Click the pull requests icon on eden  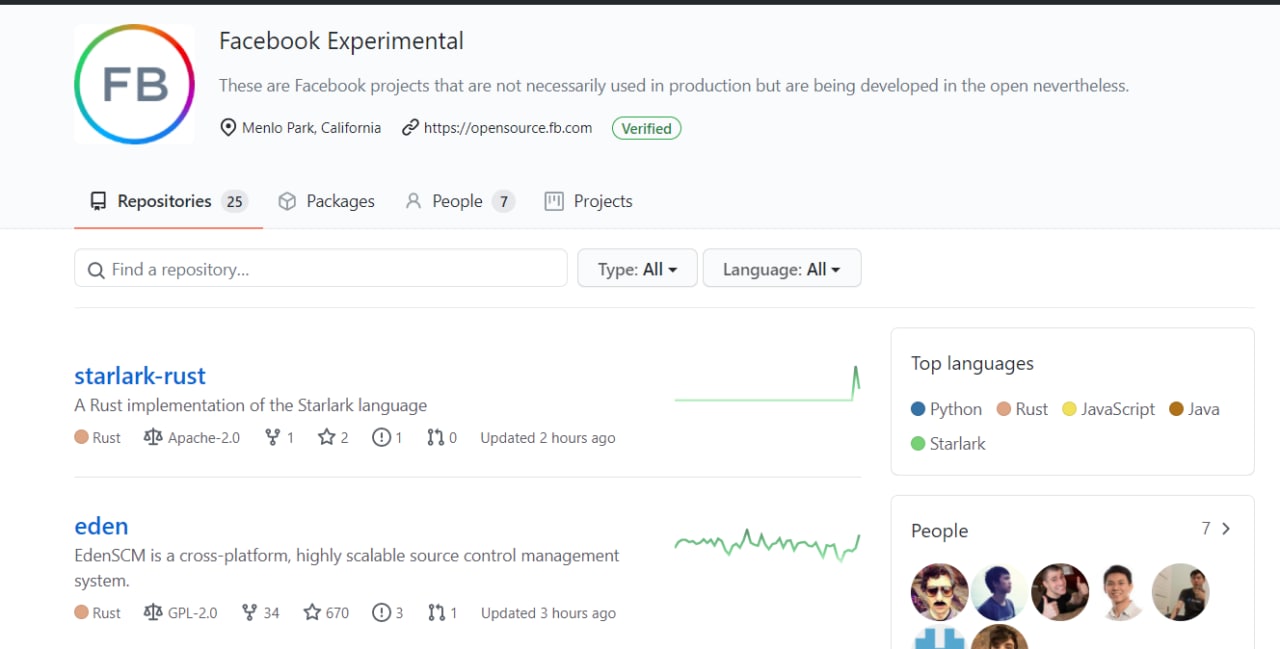tap(436, 612)
